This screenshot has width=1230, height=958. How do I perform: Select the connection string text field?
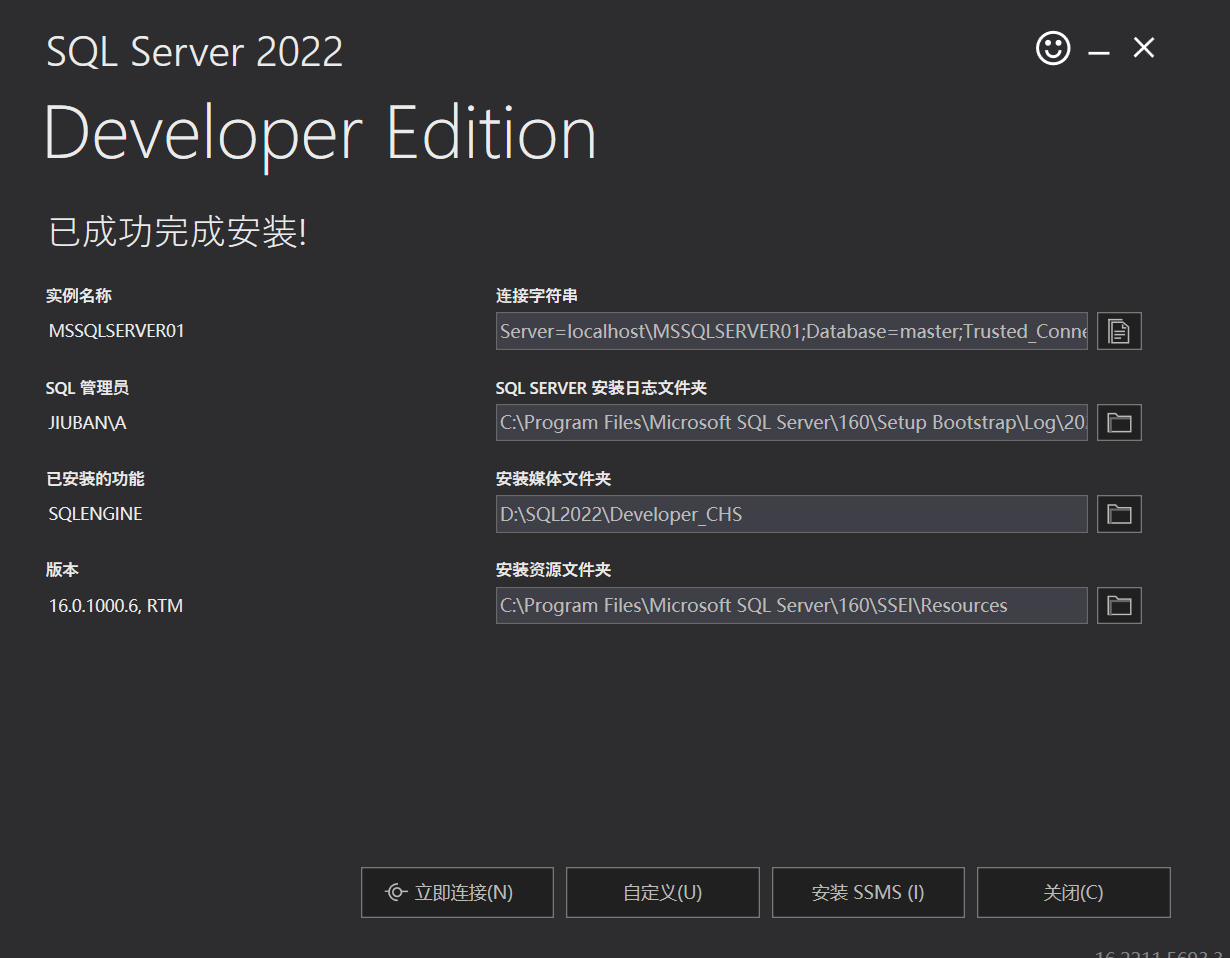(x=792, y=331)
